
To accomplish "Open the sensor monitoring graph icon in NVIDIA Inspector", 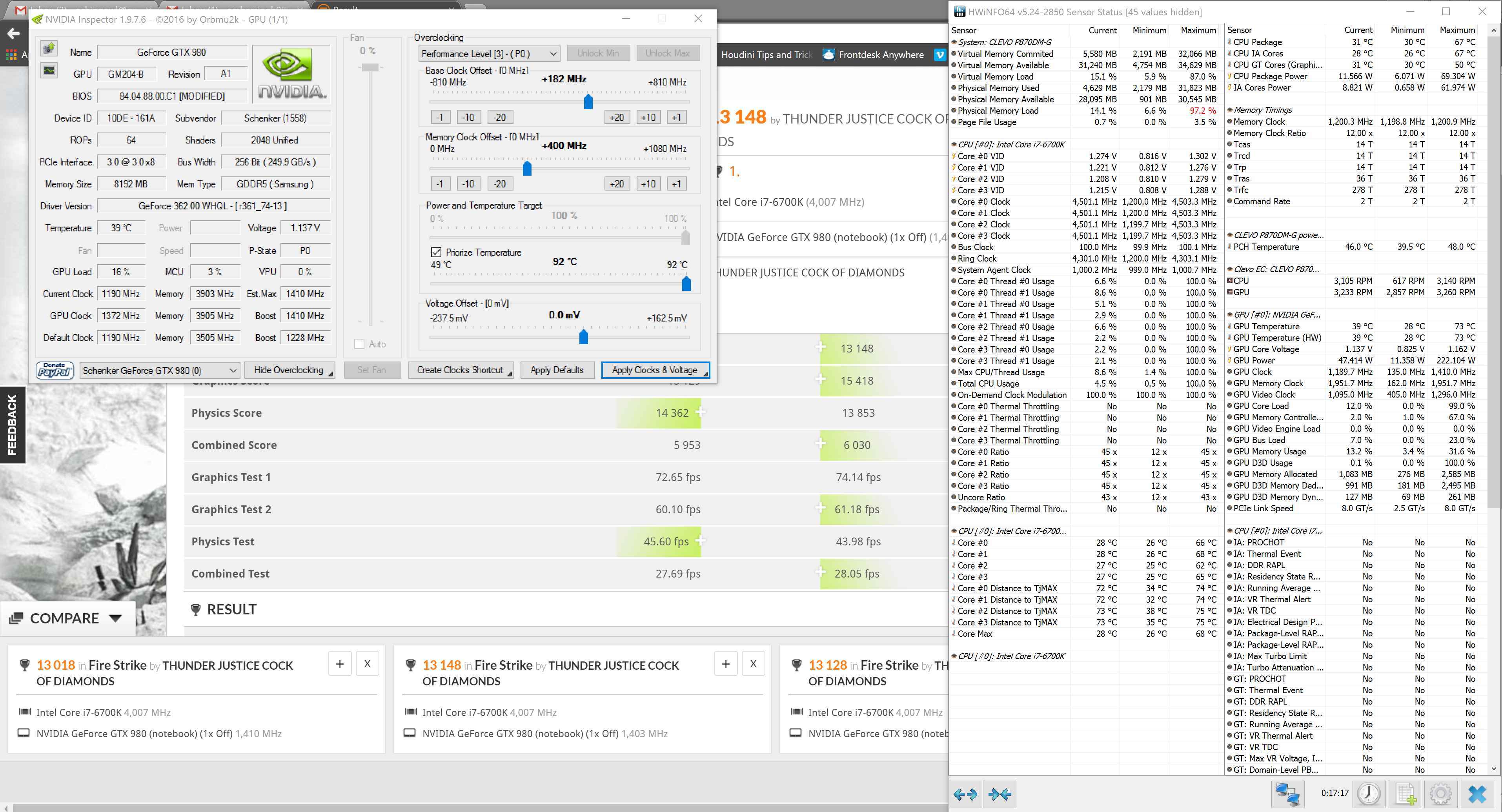I will (49, 70).
